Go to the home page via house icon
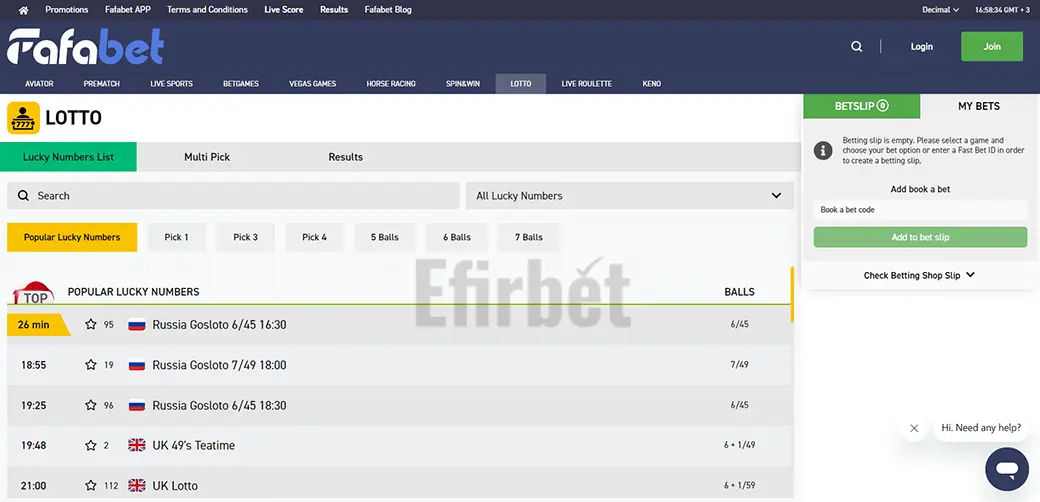This screenshot has height=502, width=1040. pyautogui.click(x=23, y=10)
